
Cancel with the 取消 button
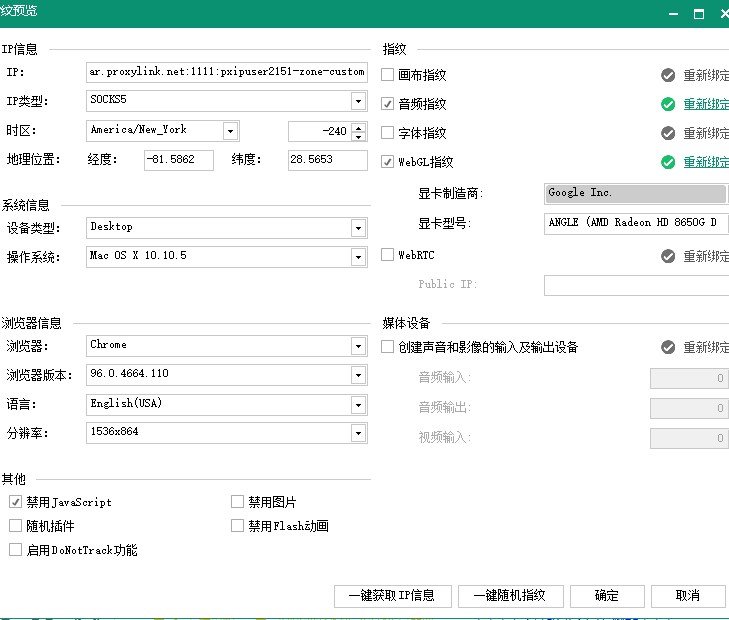688,596
